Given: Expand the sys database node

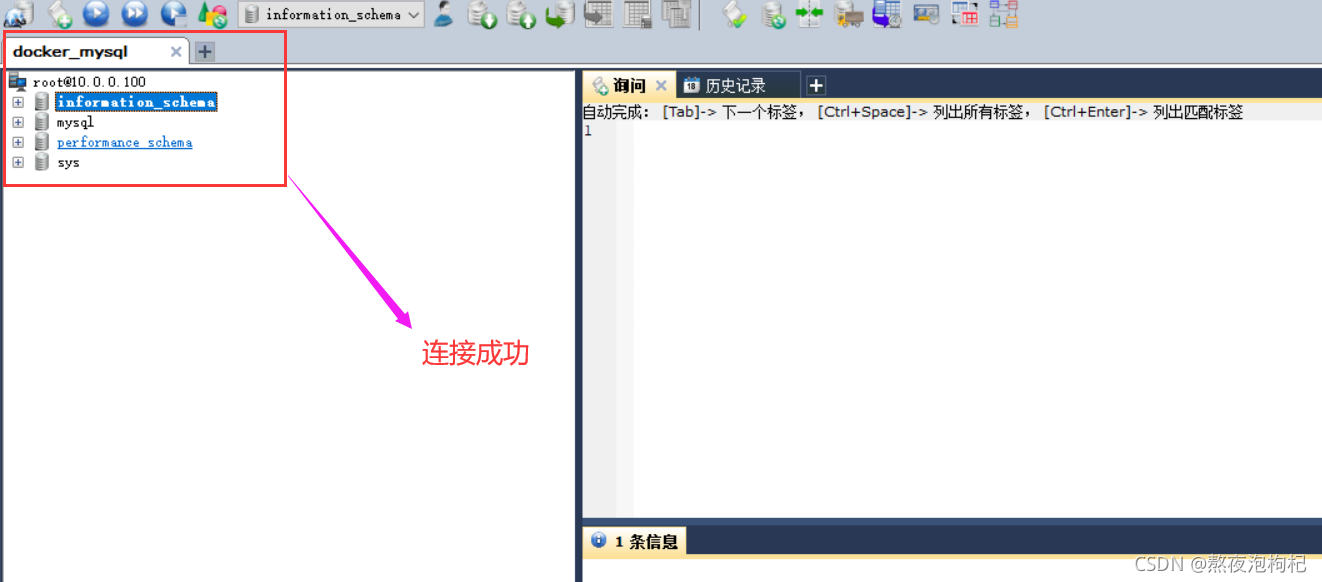Looking at the screenshot, I should coord(18,162).
